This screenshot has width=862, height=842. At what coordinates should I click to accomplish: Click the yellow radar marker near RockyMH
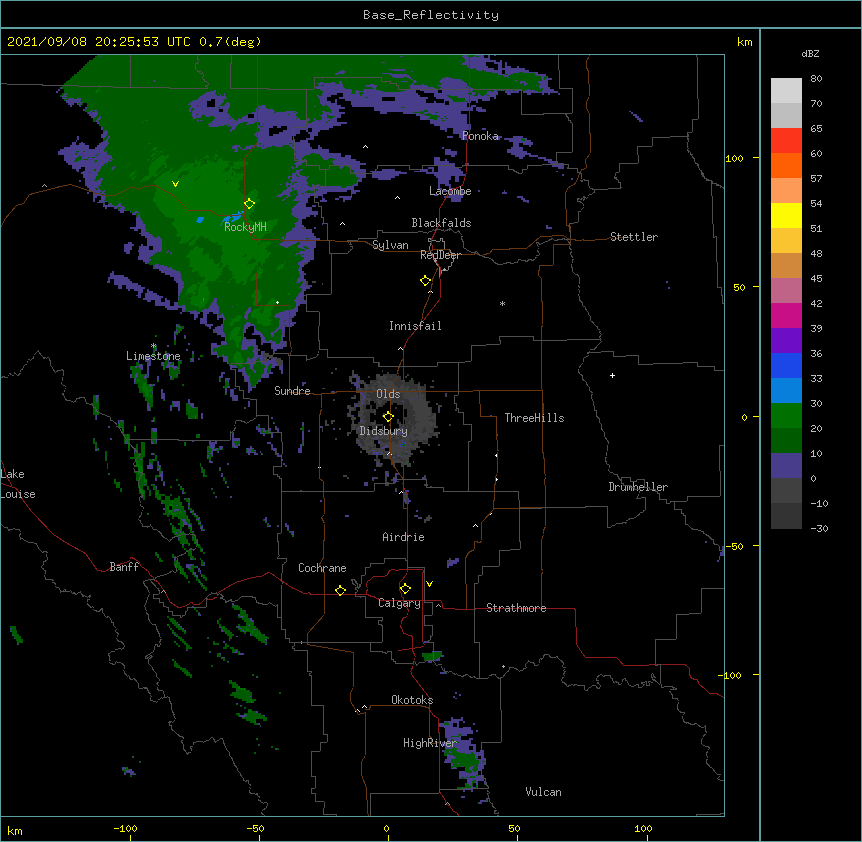(x=250, y=203)
